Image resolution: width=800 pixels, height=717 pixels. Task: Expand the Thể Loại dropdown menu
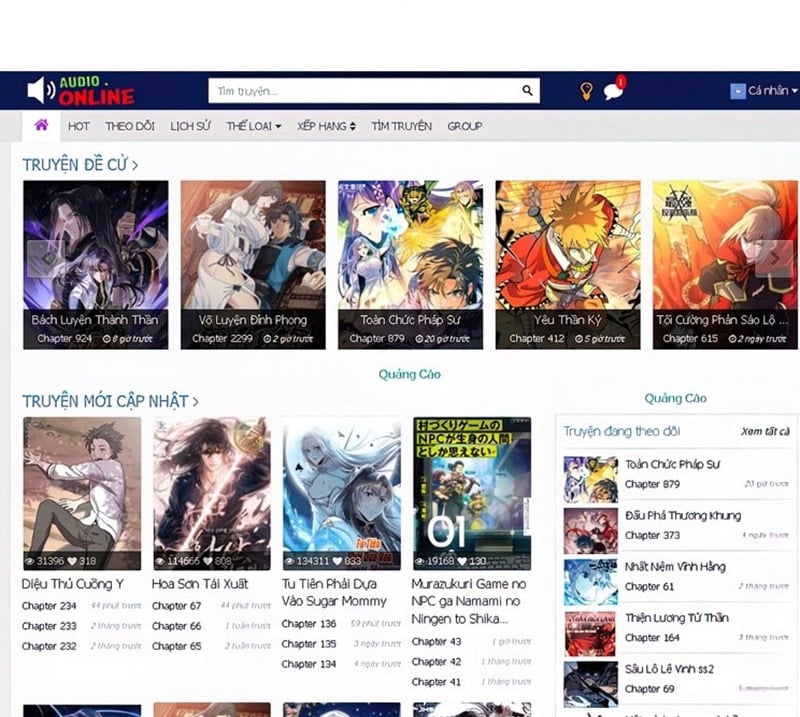pos(253,126)
